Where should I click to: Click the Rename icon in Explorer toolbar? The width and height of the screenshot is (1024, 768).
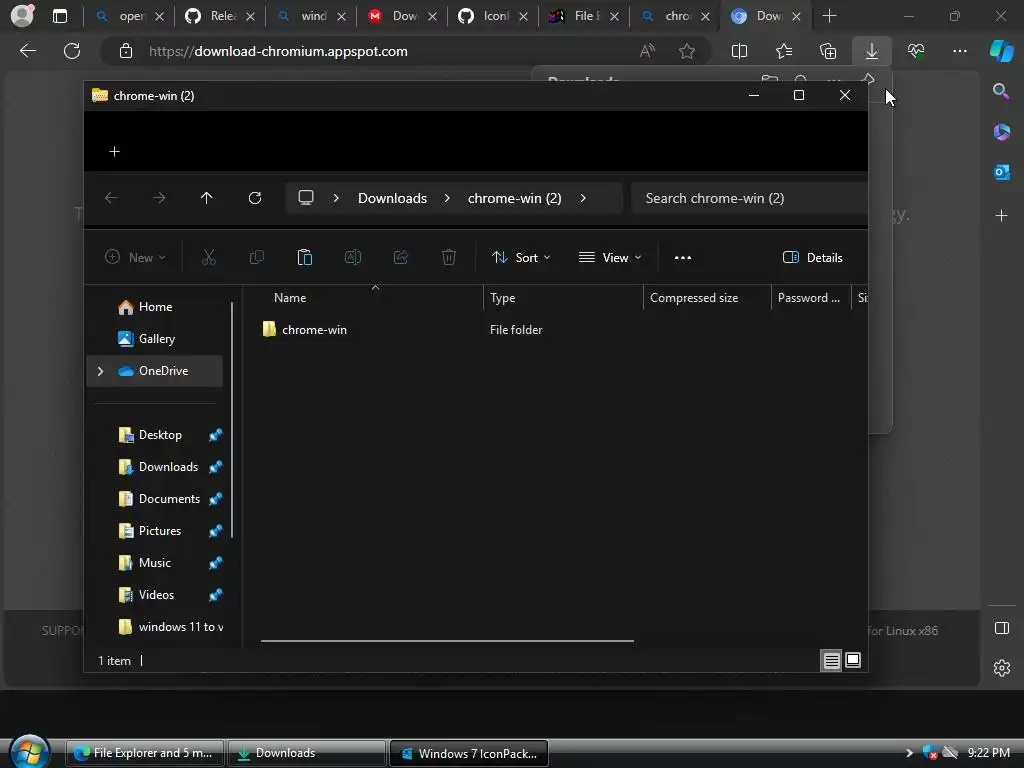point(353,257)
